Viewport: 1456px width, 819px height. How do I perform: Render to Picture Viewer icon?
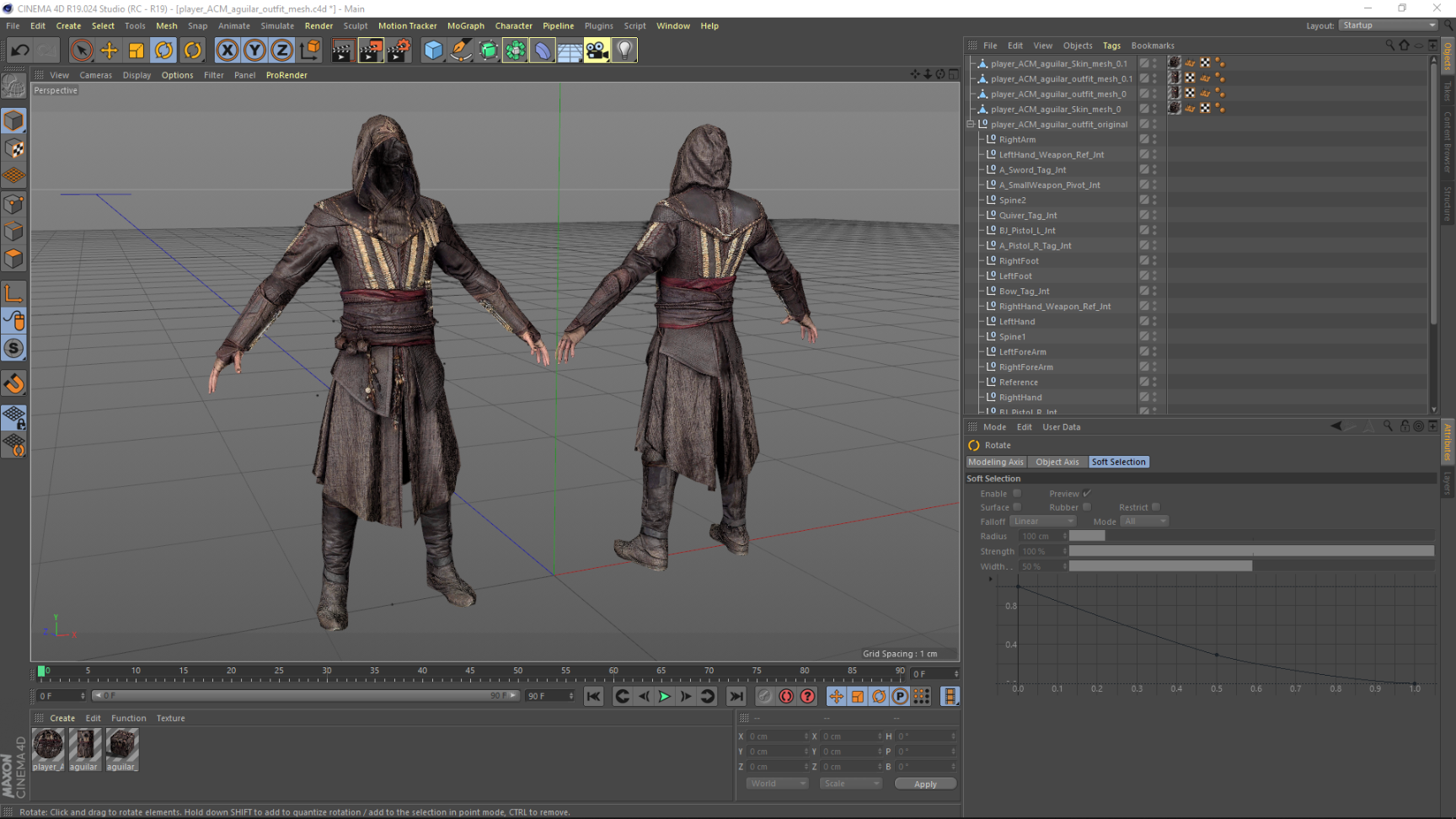(370, 51)
